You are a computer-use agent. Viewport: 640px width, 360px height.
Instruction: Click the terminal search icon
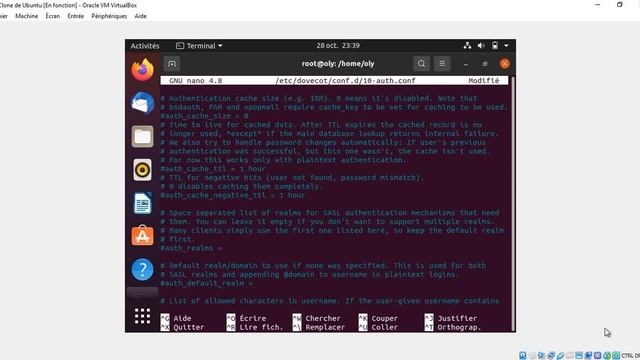421,64
